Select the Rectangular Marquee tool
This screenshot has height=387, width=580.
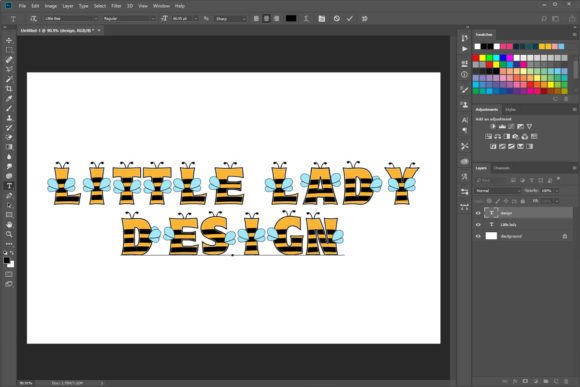pyautogui.click(x=9, y=50)
